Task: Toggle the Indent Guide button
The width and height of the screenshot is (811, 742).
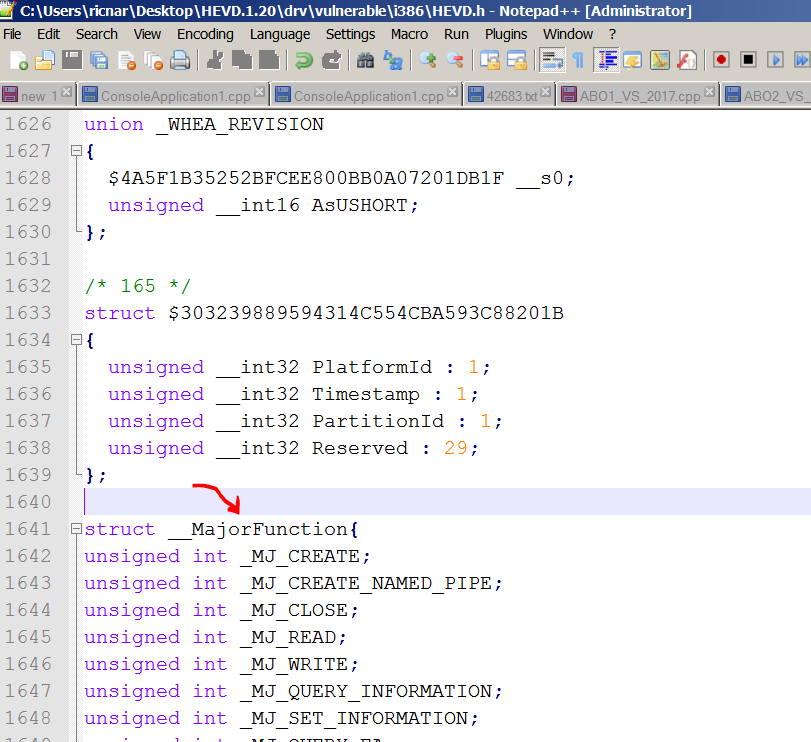Action: [607, 60]
